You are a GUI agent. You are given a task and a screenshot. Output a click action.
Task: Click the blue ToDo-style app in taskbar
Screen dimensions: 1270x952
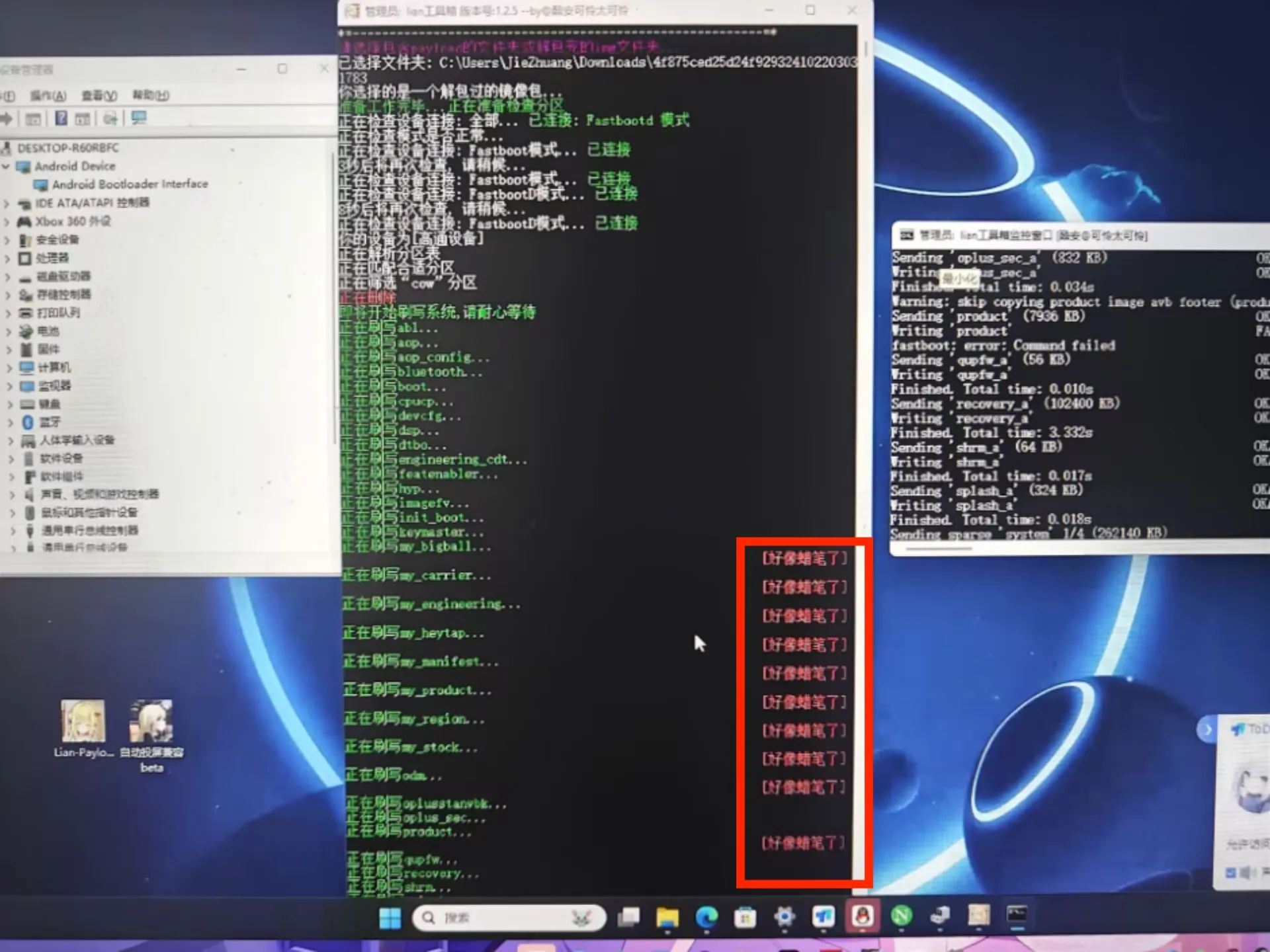pyautogui.click(x=824, y=916)
